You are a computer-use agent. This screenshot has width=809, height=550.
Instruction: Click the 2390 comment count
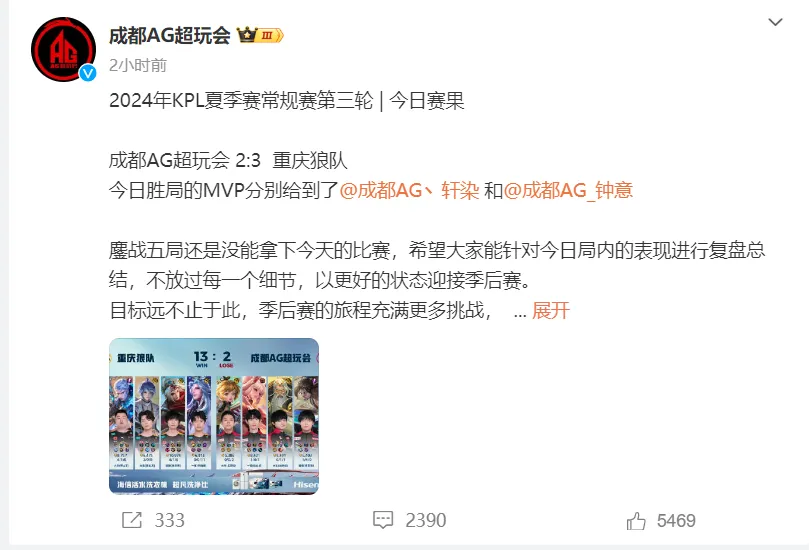point(426,520)
